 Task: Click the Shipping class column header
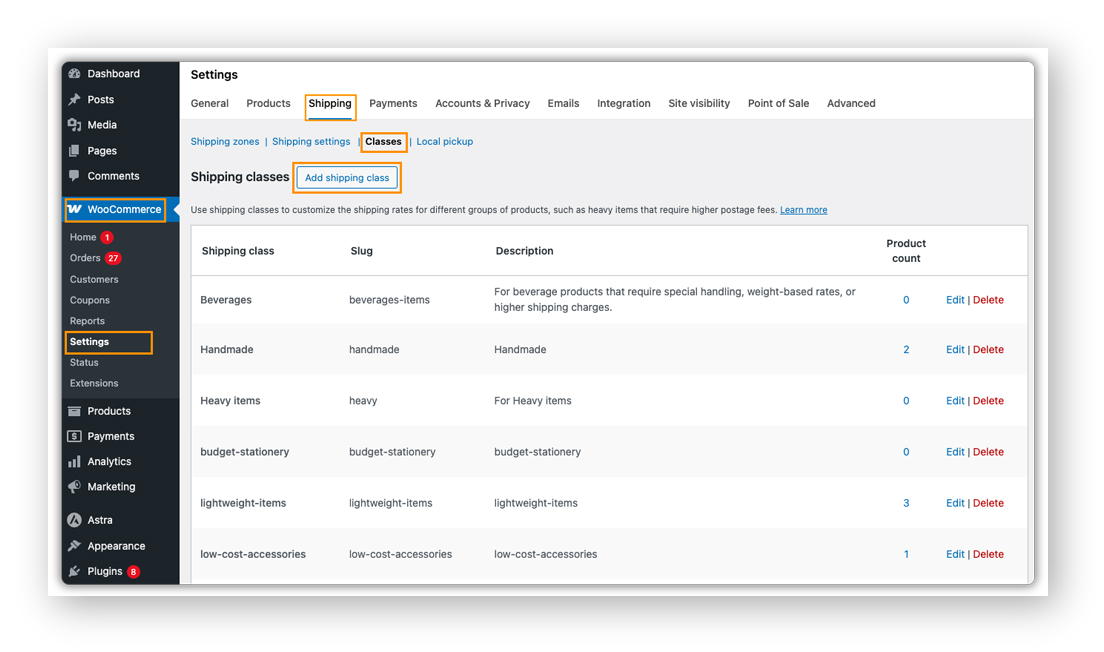(238, 251)
